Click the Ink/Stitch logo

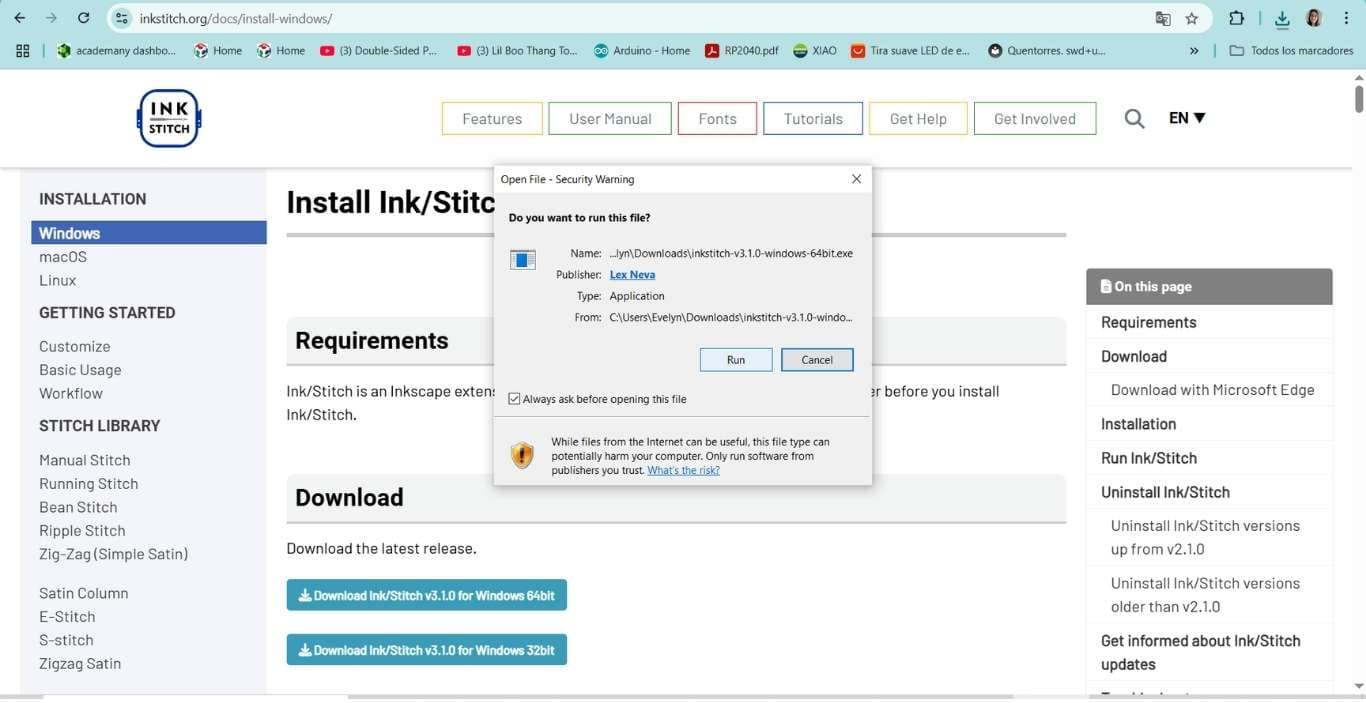pos(169,118)
